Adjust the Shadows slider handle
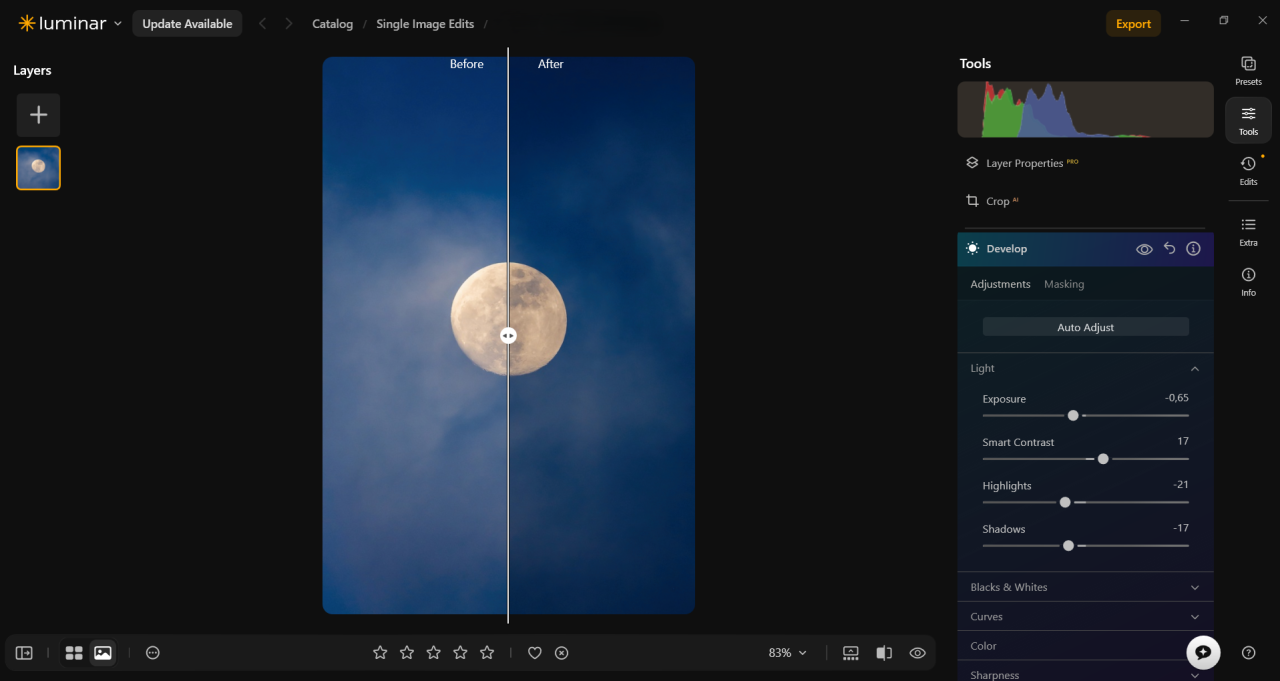This screenshot has height=681, width=1280. pyautogui.click(x=1069, y=546)
